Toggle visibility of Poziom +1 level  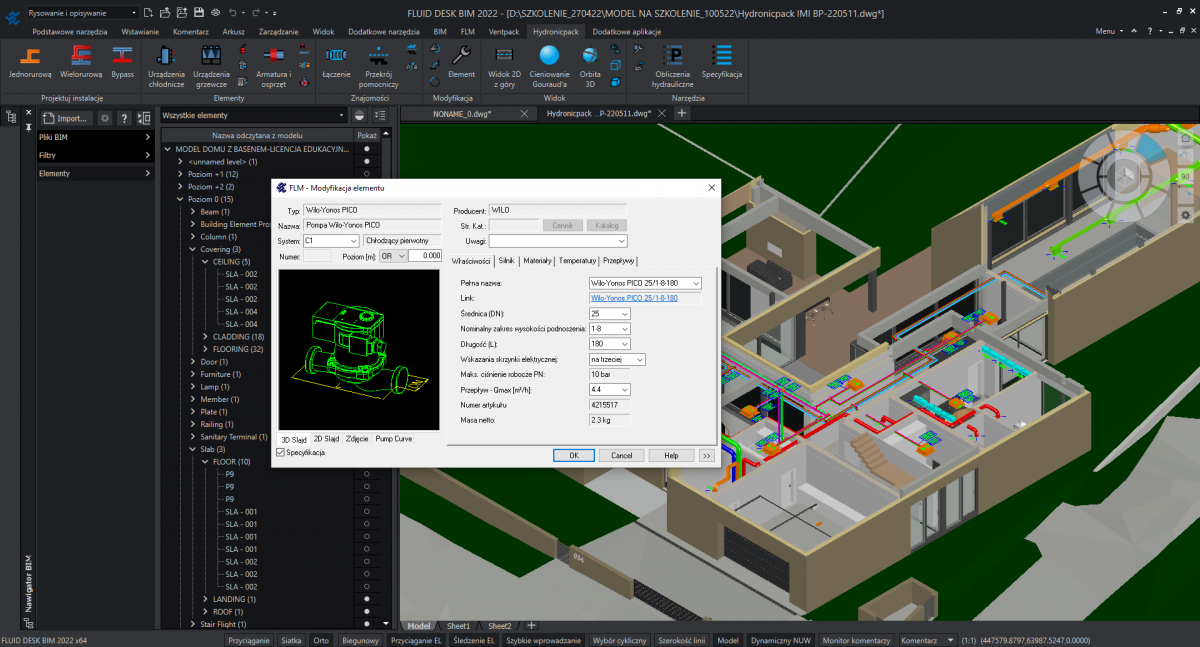click(x=367, y=174)
